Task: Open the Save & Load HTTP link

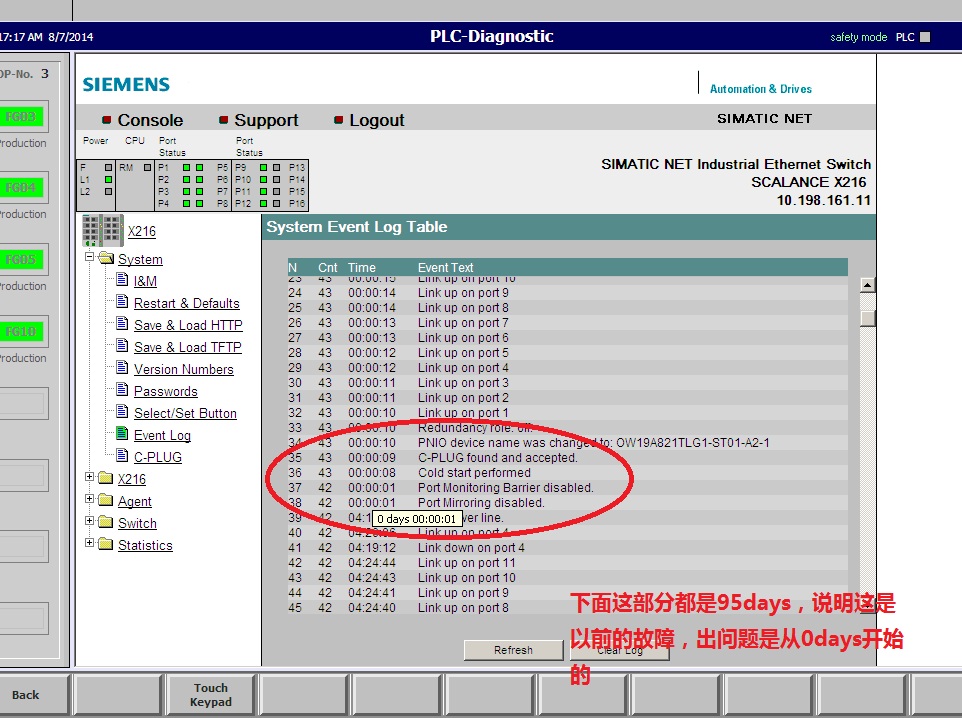Action: tap(188, 325)
